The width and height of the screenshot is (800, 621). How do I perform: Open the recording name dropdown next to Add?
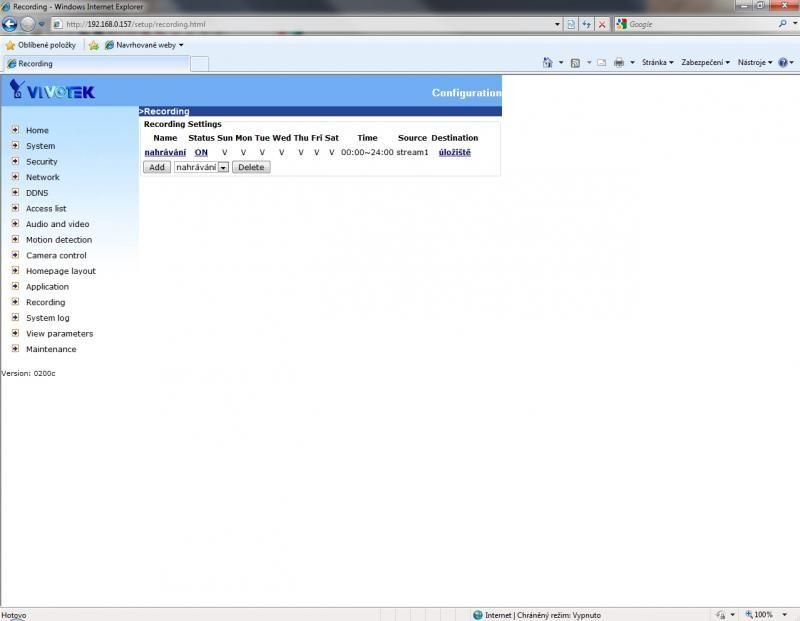coord(223,167)
